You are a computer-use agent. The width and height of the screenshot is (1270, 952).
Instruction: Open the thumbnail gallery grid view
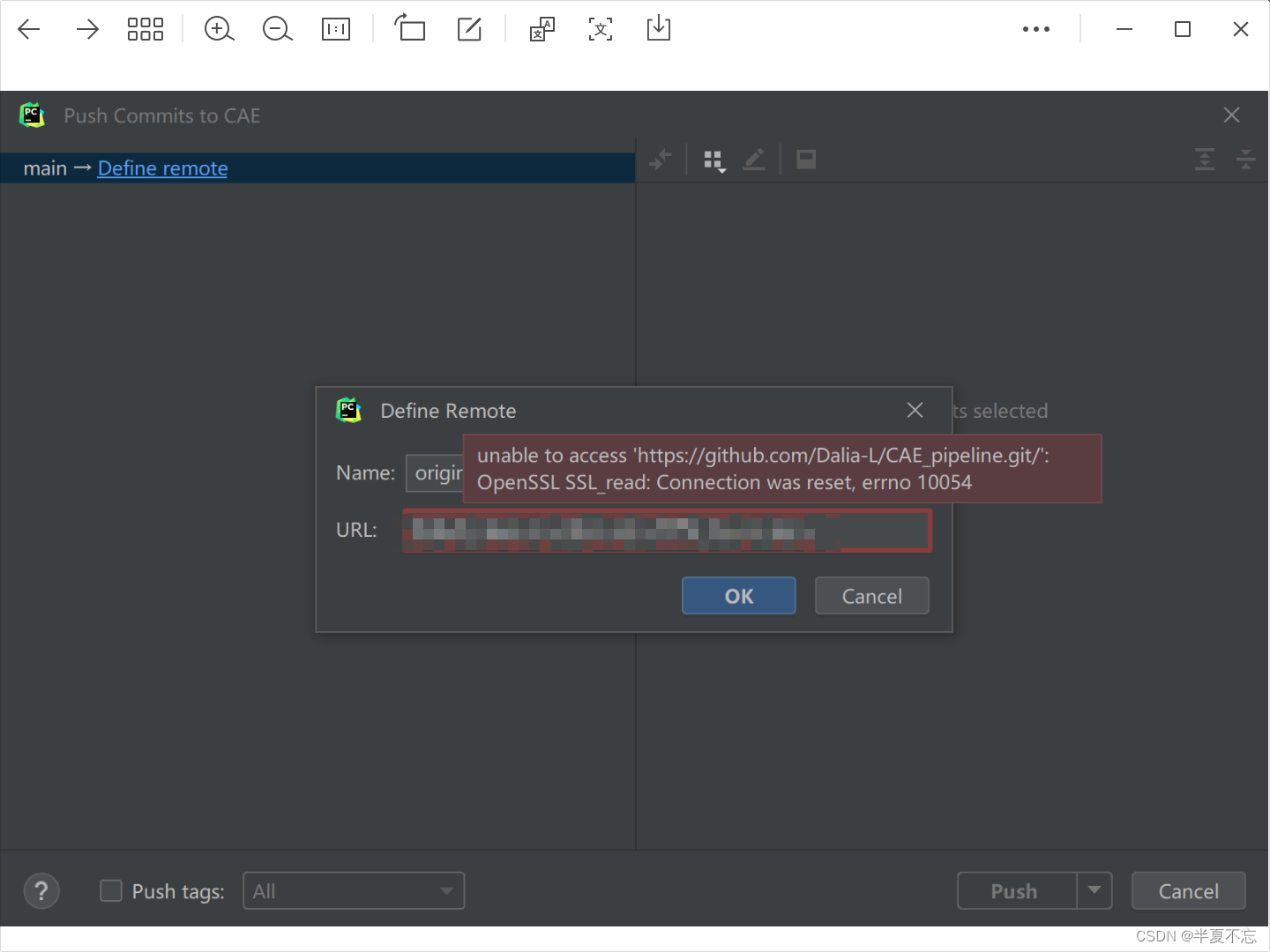[146, 29]
